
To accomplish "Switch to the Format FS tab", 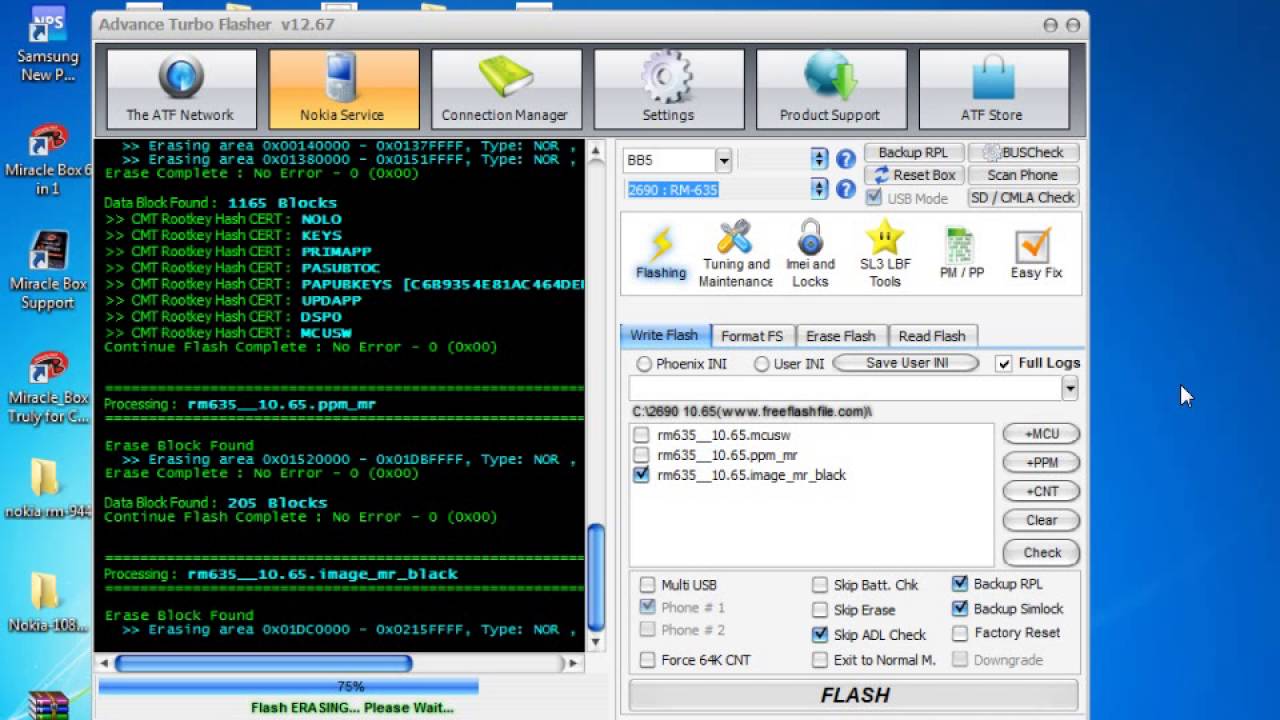I will (752, 336).
